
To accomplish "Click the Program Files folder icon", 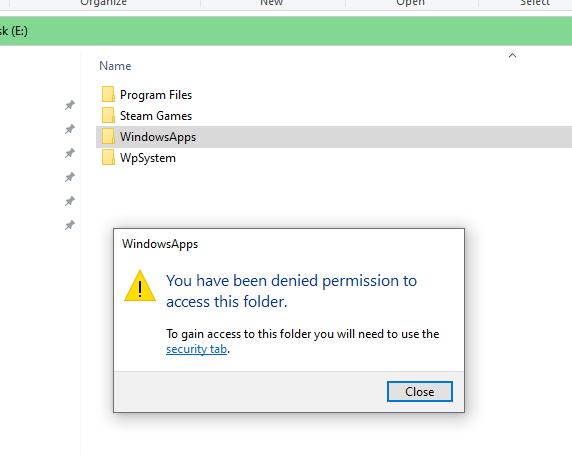I will pyautogui.click(x=108, y=95).
